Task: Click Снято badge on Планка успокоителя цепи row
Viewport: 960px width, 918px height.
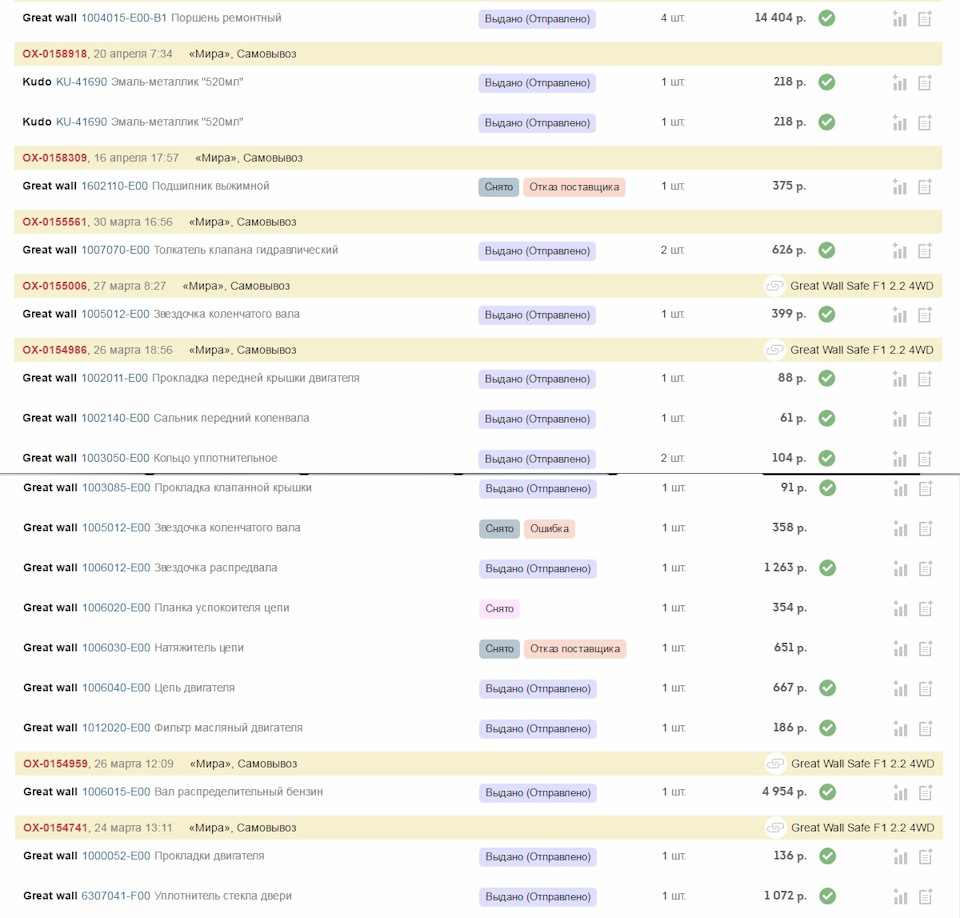Action: tap(499, 609)
